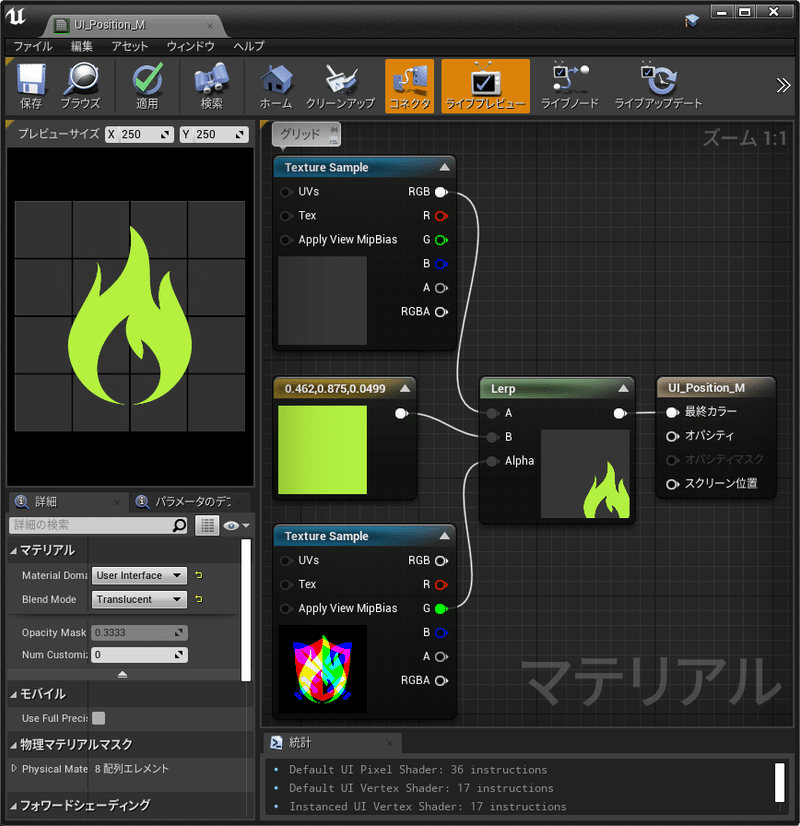Image resolution: width=800 pixels, height=826 pixels.
Task: Click the Lerp output pin
Action: point(620,414)
